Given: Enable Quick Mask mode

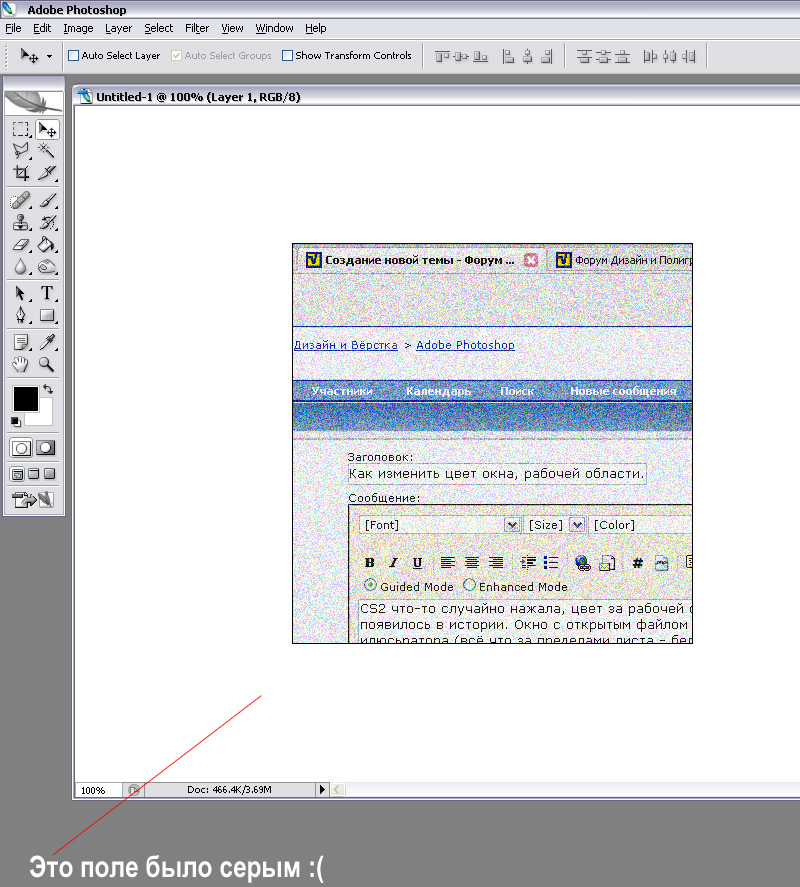Looking at the screenshot, I should point(46,448).
